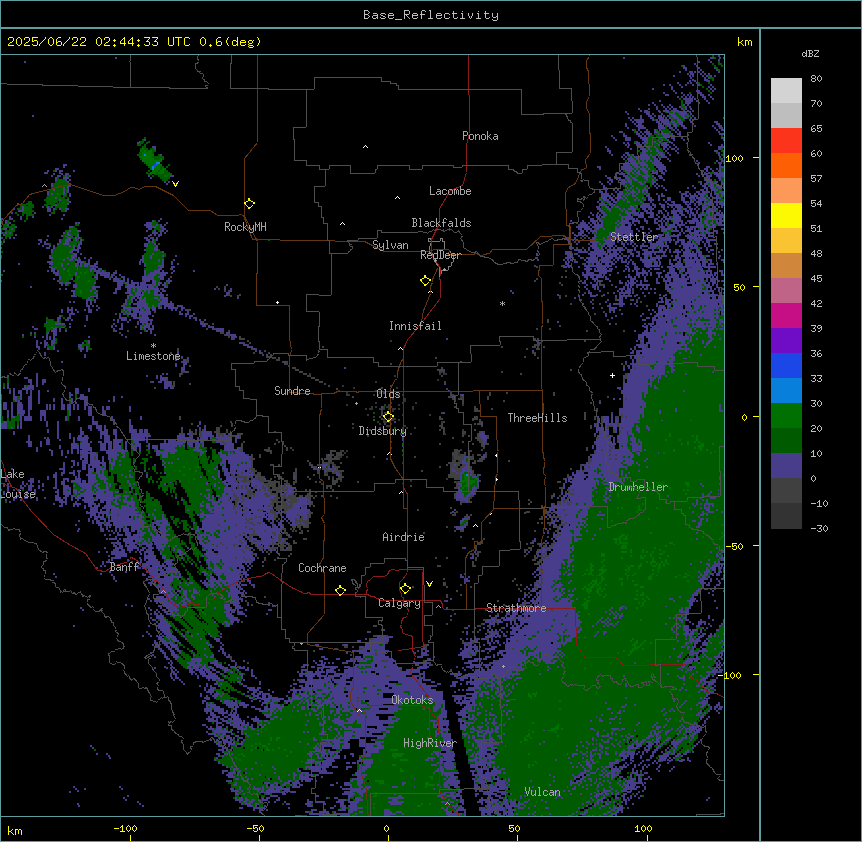Image resolution: width=862 pixels, height=842 pixels.
Task: Click the yellow diamond marker below RedDeer
Action: (x=426, y=281)
